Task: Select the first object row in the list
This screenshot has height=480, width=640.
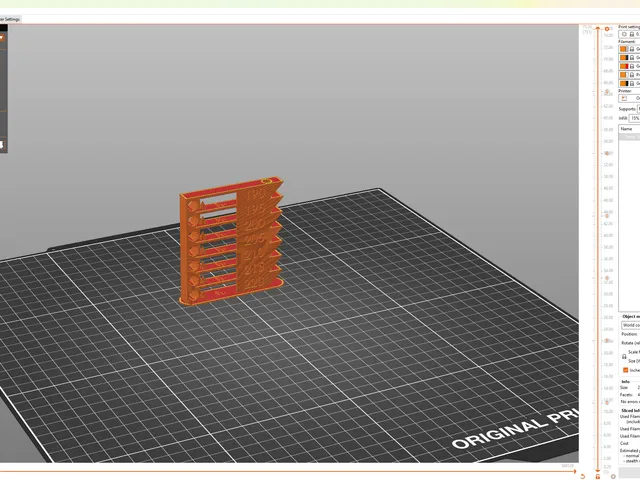Action: [629, 137]
